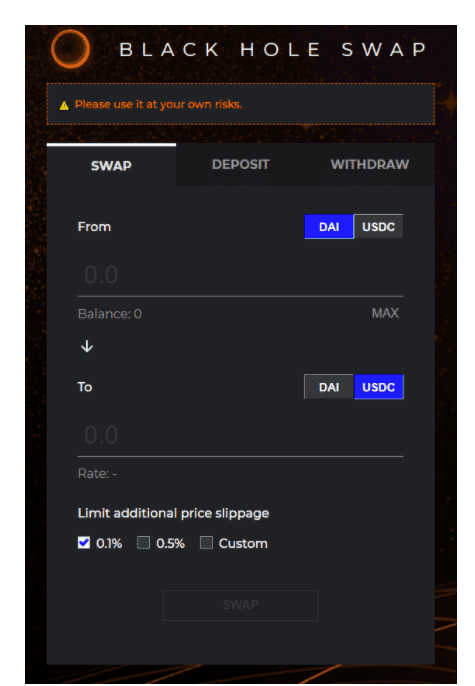
Task: Uncheck the 0.1% slippage checkbox
Action: pos(84,543)
